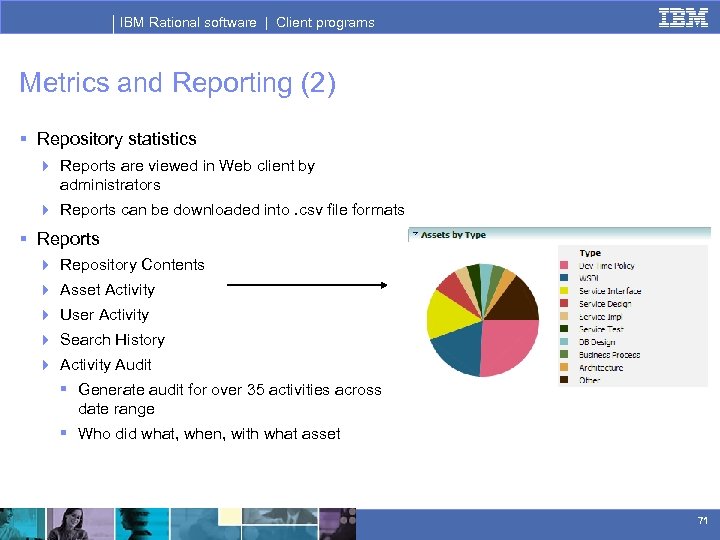Click the 'IBM Rational software' header text
Screen dimensions: 720x540
188,22
